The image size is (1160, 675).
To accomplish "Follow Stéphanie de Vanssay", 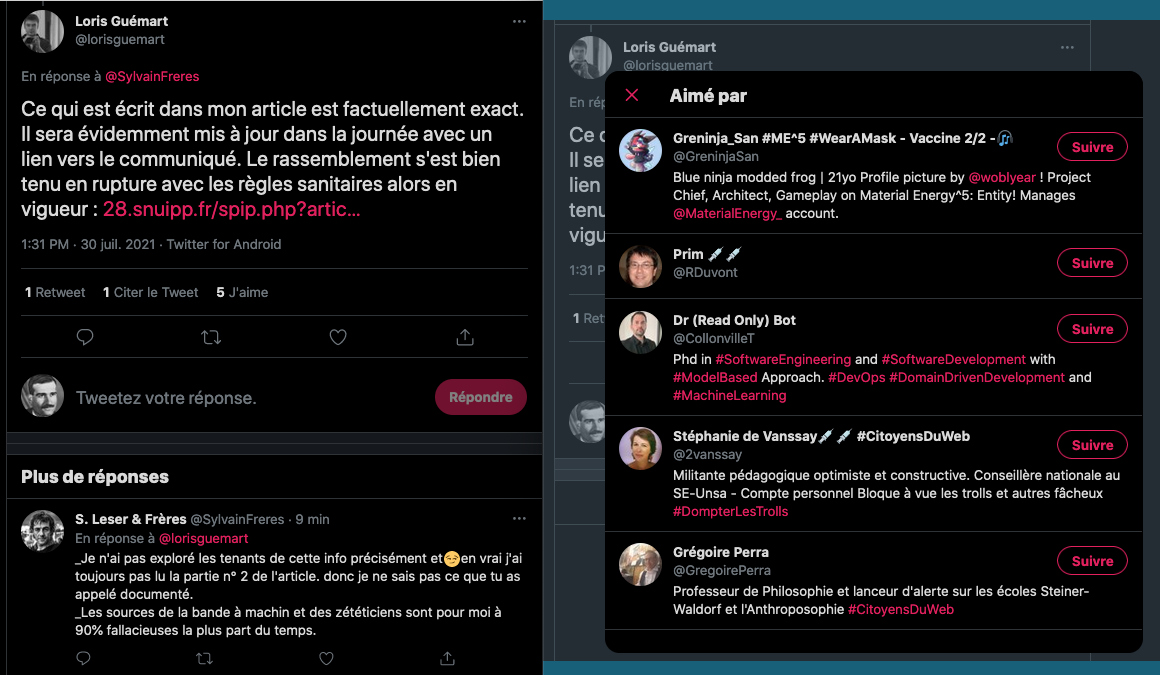I will pos(1091,445).
